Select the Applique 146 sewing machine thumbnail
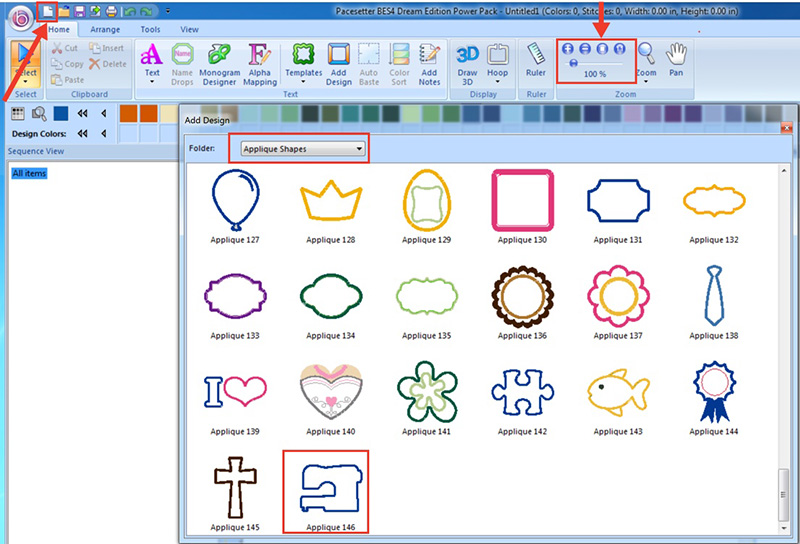The image size is (800, 544). coord(326,489)
